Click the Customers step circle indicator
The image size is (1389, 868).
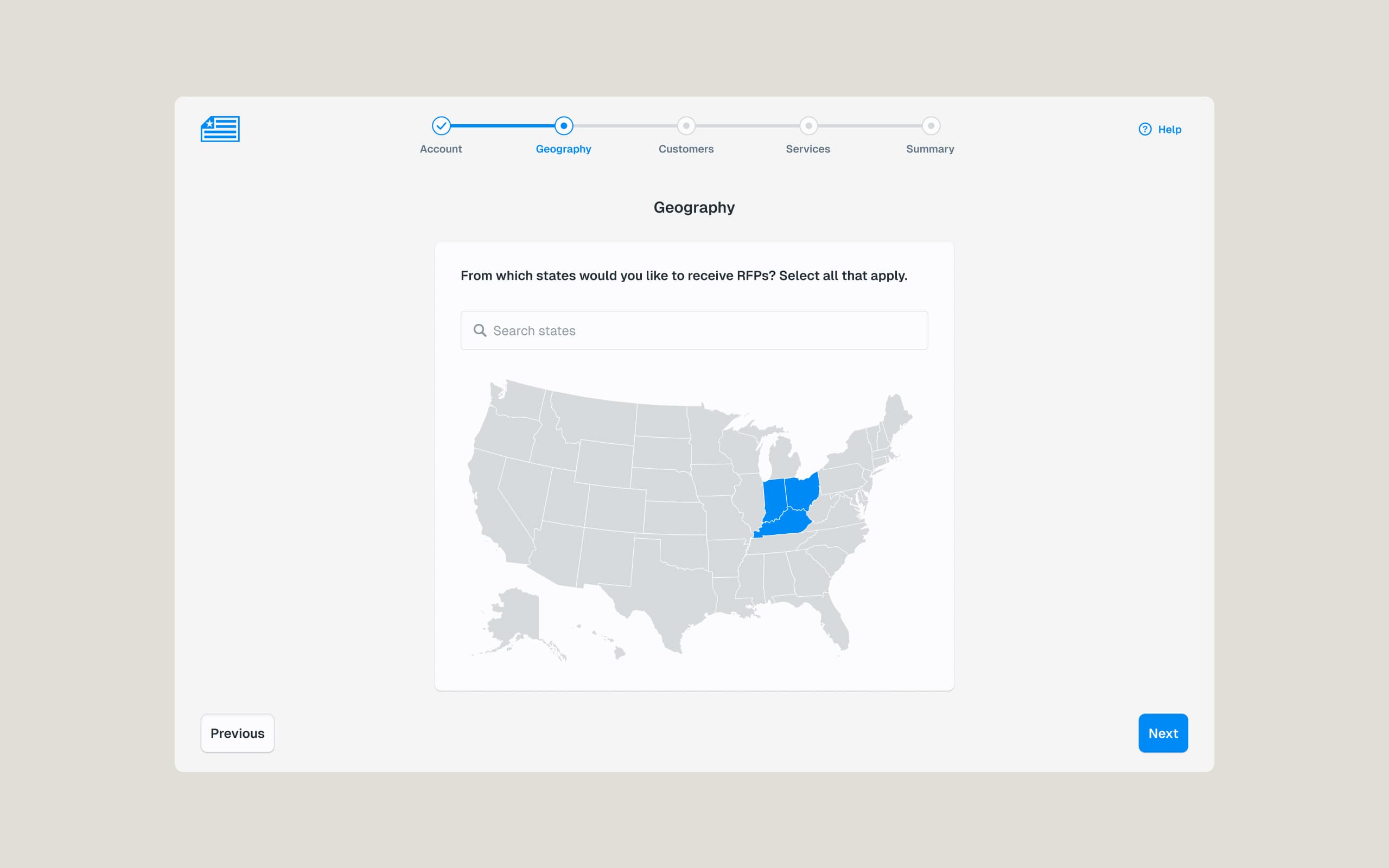coord(686,126)
